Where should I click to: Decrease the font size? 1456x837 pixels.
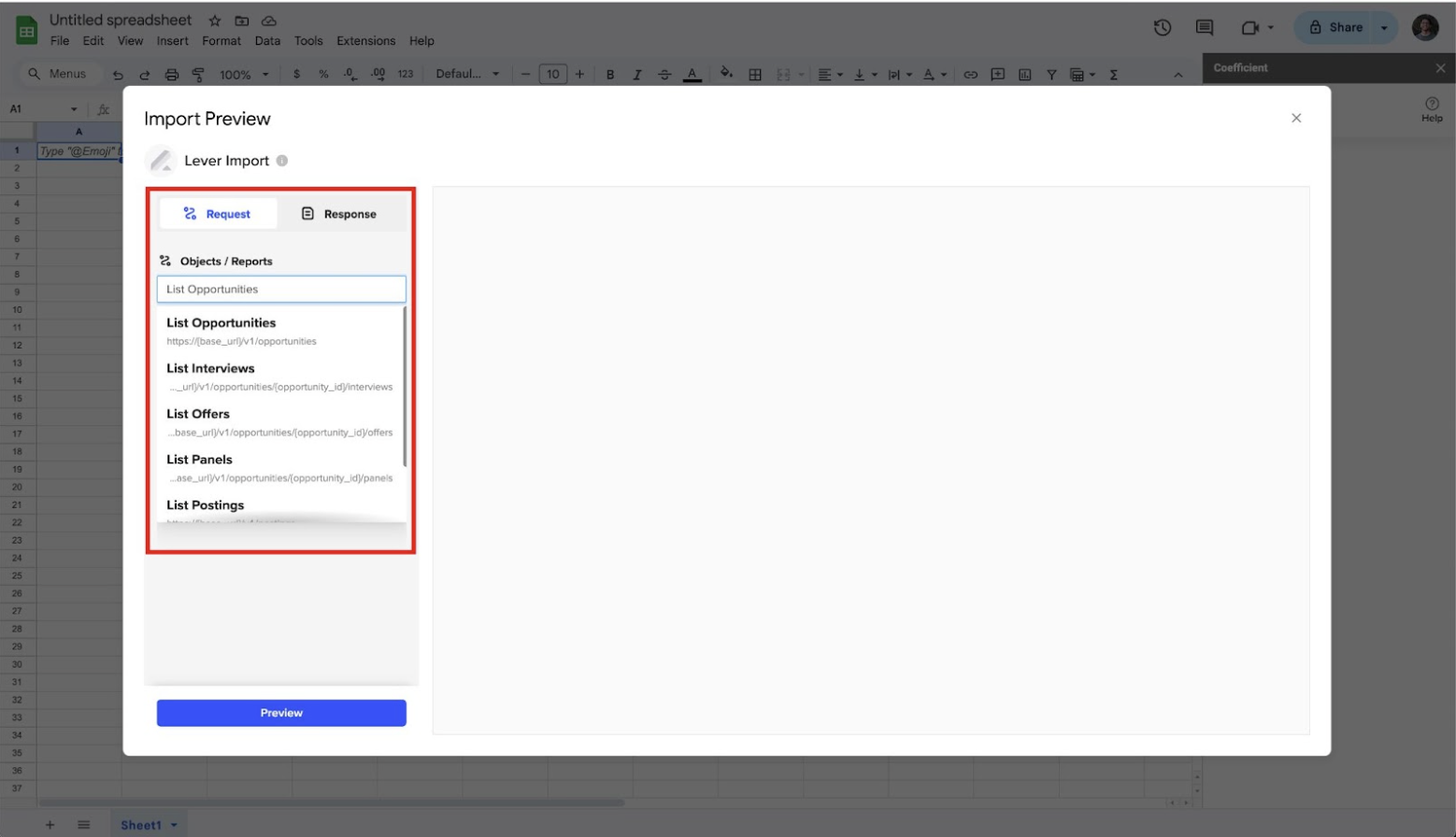coord(525,75)
